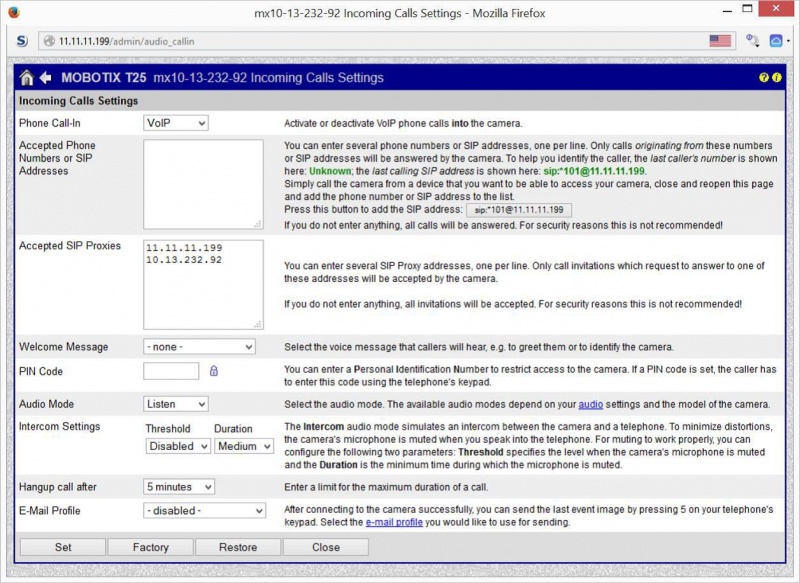This screenshot has height=583, width=800.
Task: Open the Threshold dropdown set to Disabled
Action: point(178,446)
